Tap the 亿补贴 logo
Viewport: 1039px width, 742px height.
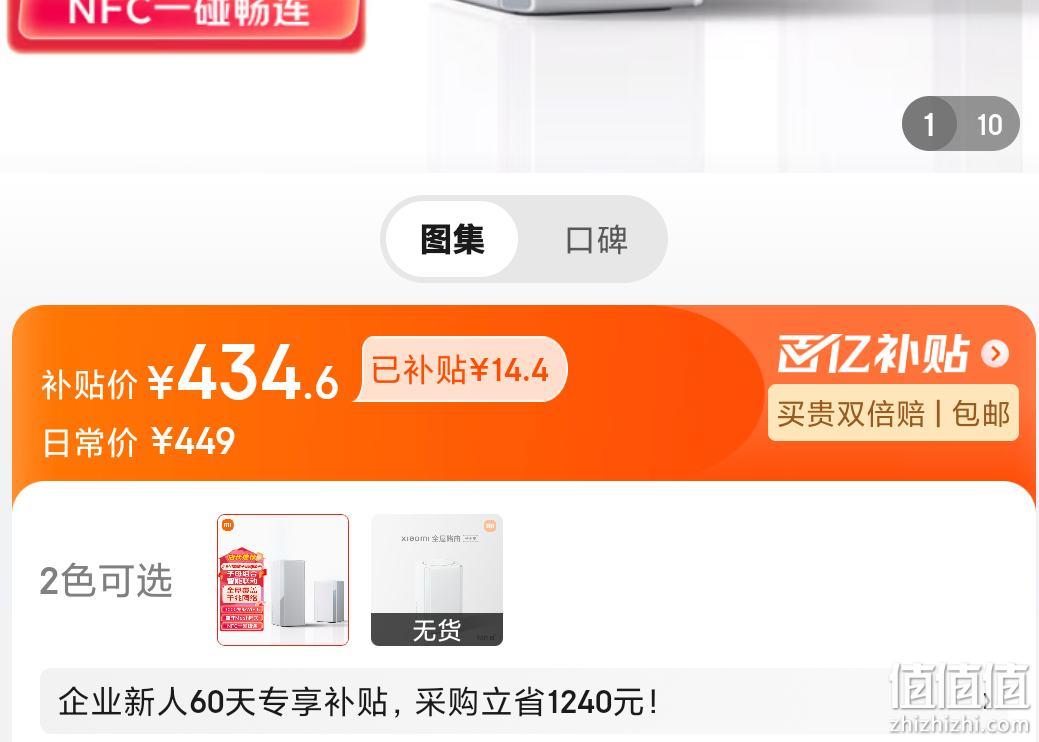[x=874, y=353]
